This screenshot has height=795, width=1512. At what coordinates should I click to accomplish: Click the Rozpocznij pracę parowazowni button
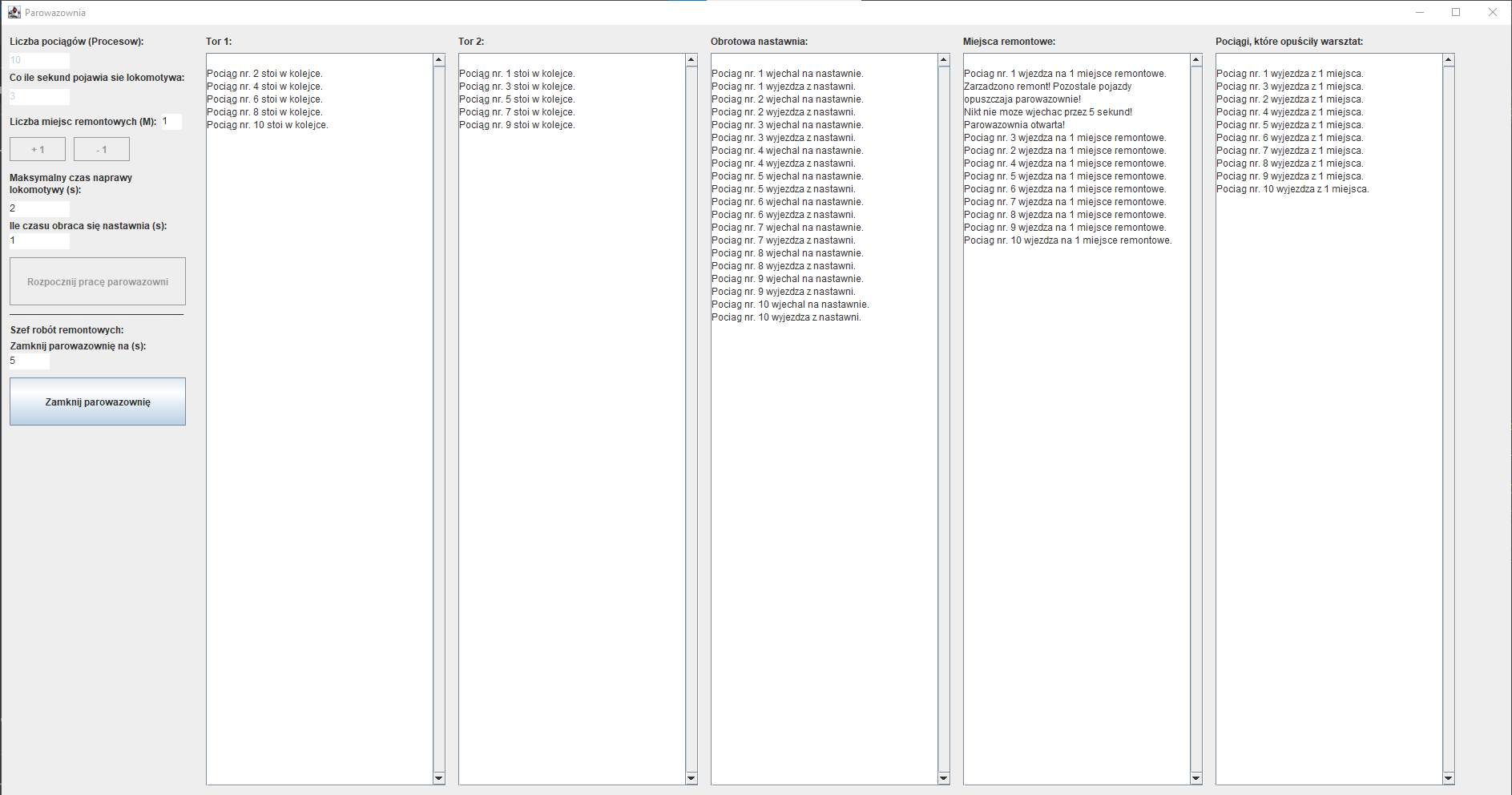coord(98,281)
